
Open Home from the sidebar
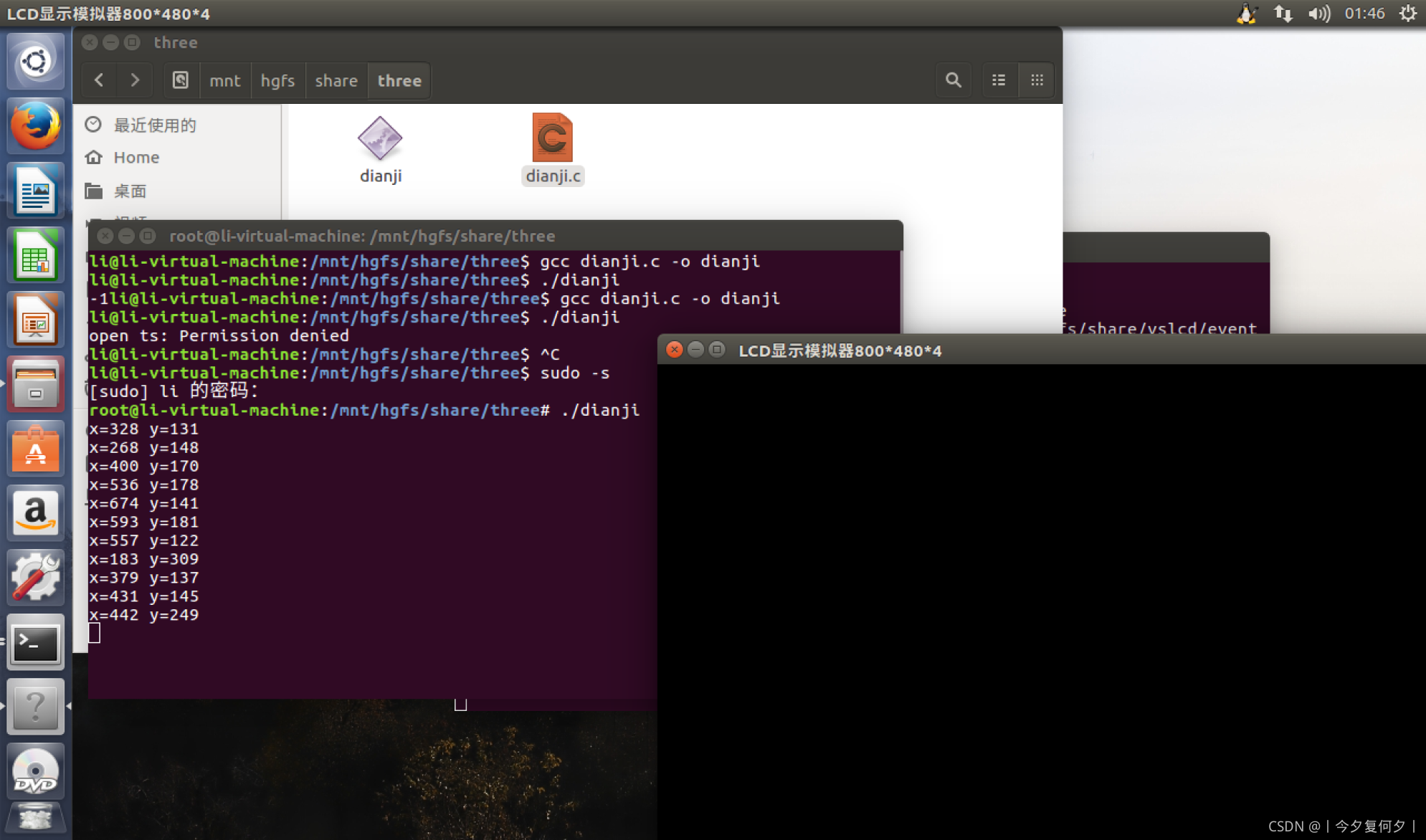pyautogui.click(x=136, y=157)
